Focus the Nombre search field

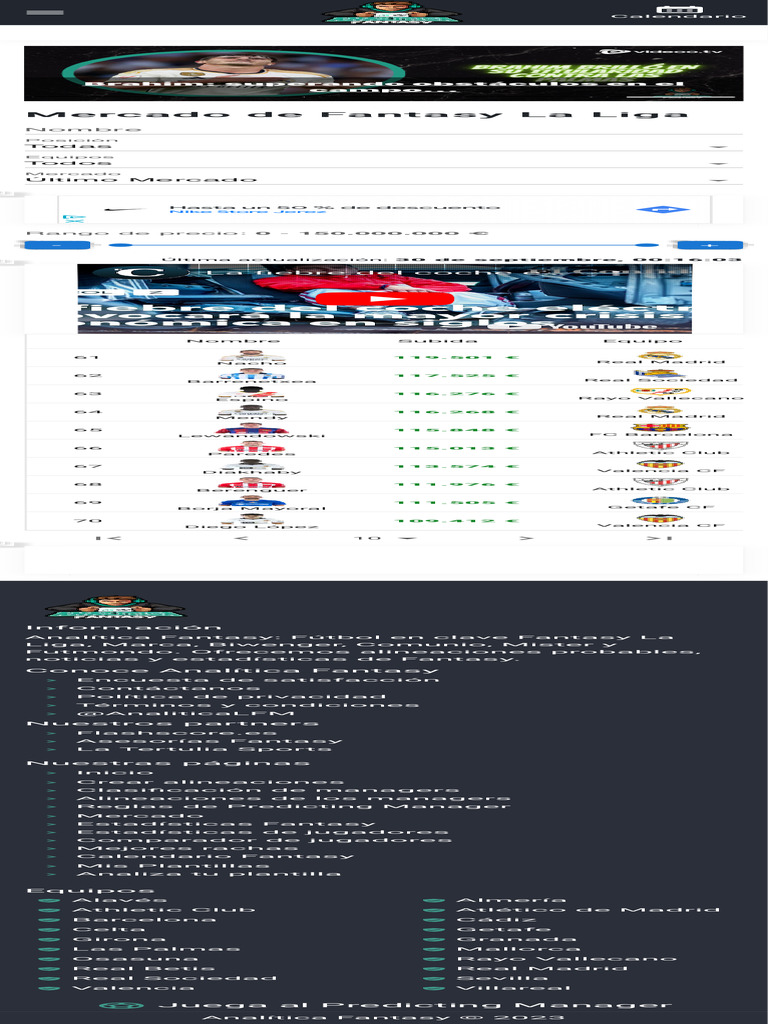click(x=383, y=130)
